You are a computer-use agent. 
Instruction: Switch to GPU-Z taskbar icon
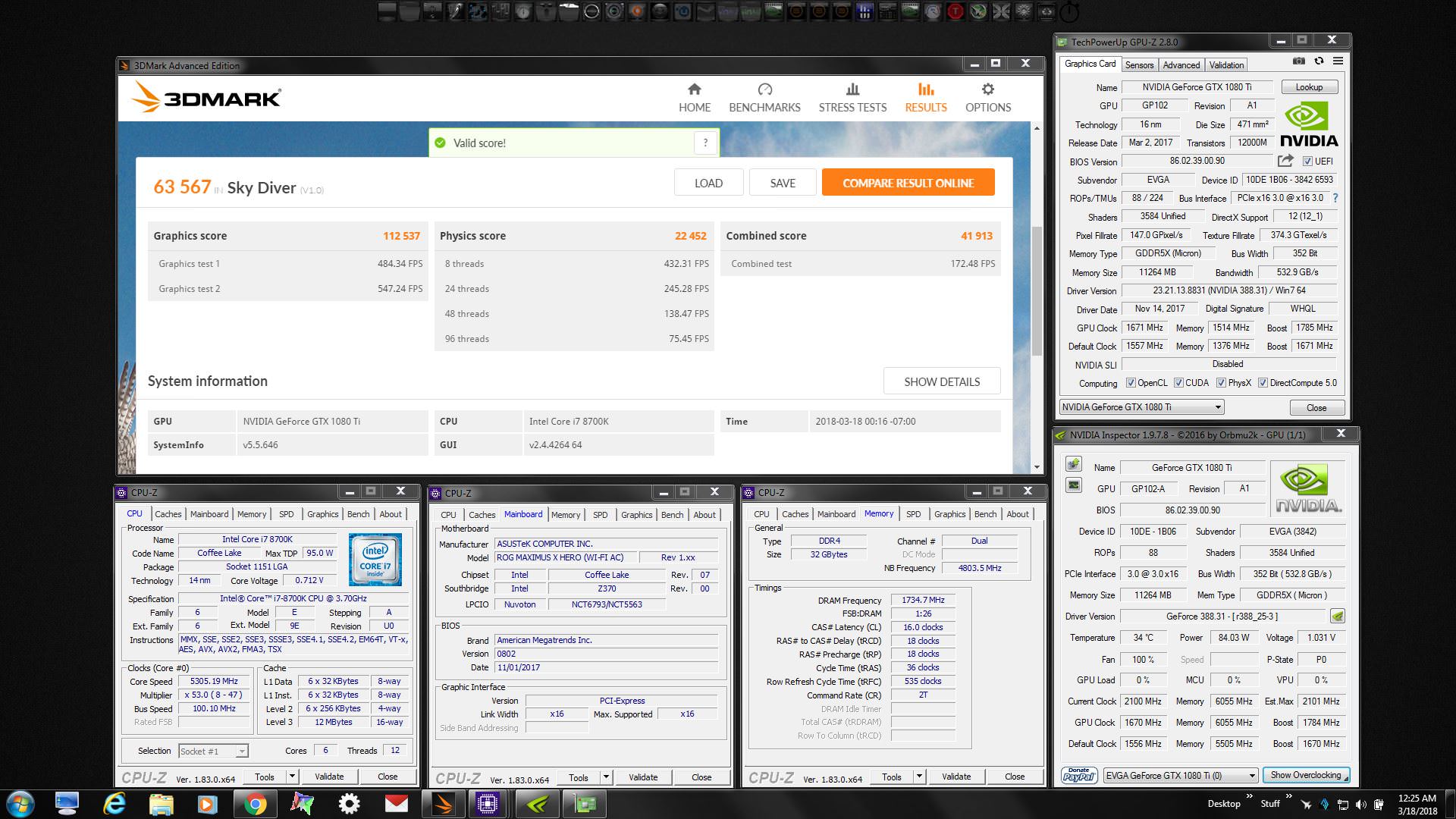[x=584, y=804]
